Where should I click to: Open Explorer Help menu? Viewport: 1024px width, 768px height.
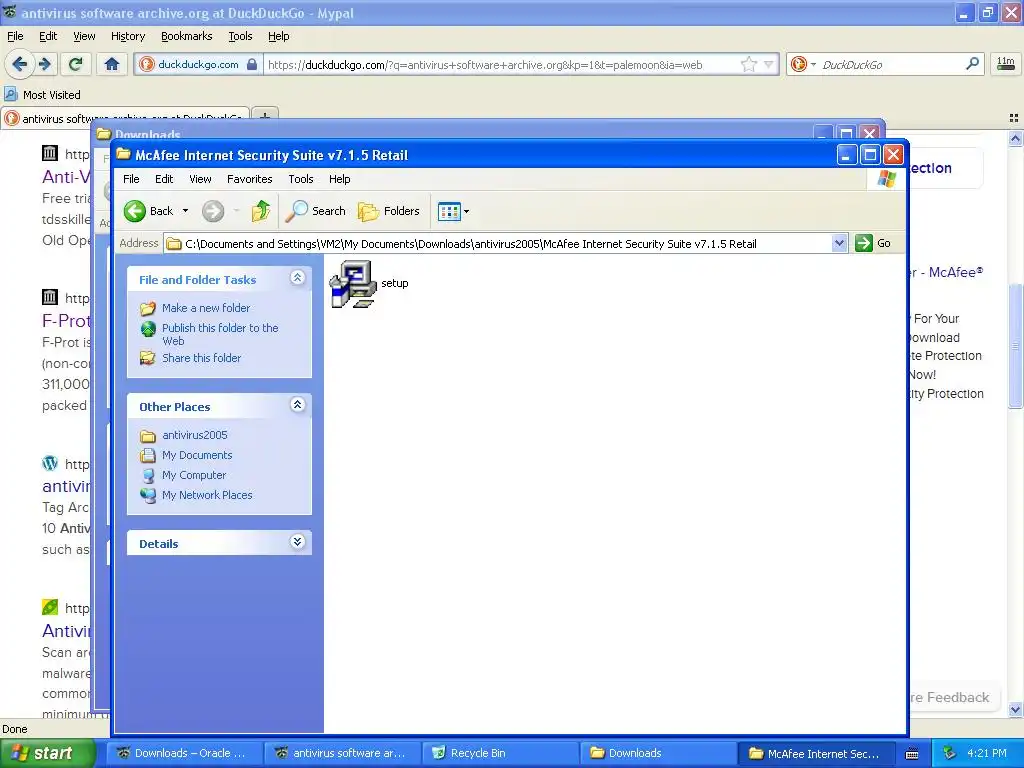point(339,179)
